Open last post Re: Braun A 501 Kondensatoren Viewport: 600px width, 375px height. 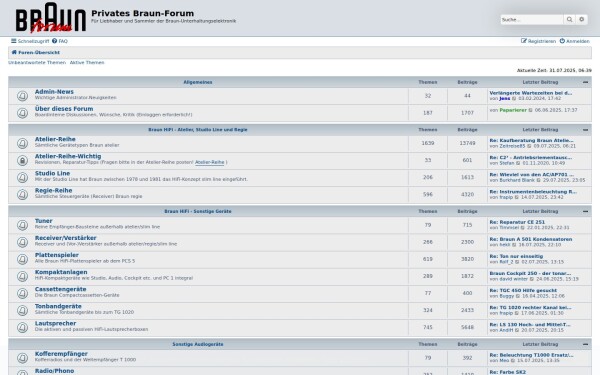531,239
